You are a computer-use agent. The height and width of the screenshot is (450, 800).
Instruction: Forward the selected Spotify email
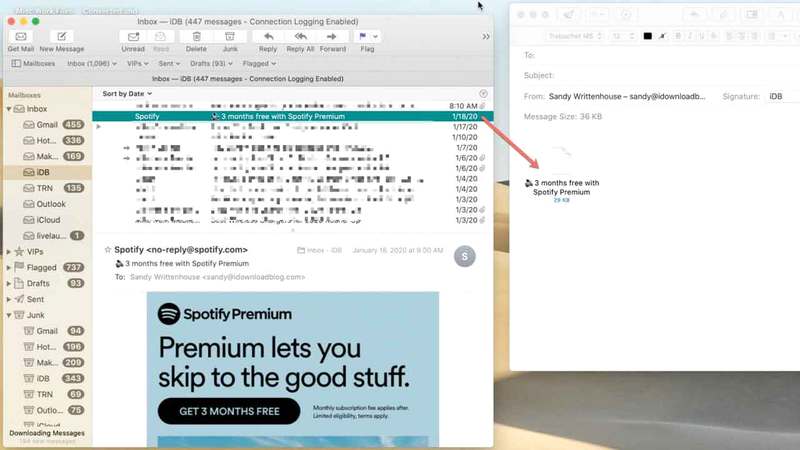[332, 37]
